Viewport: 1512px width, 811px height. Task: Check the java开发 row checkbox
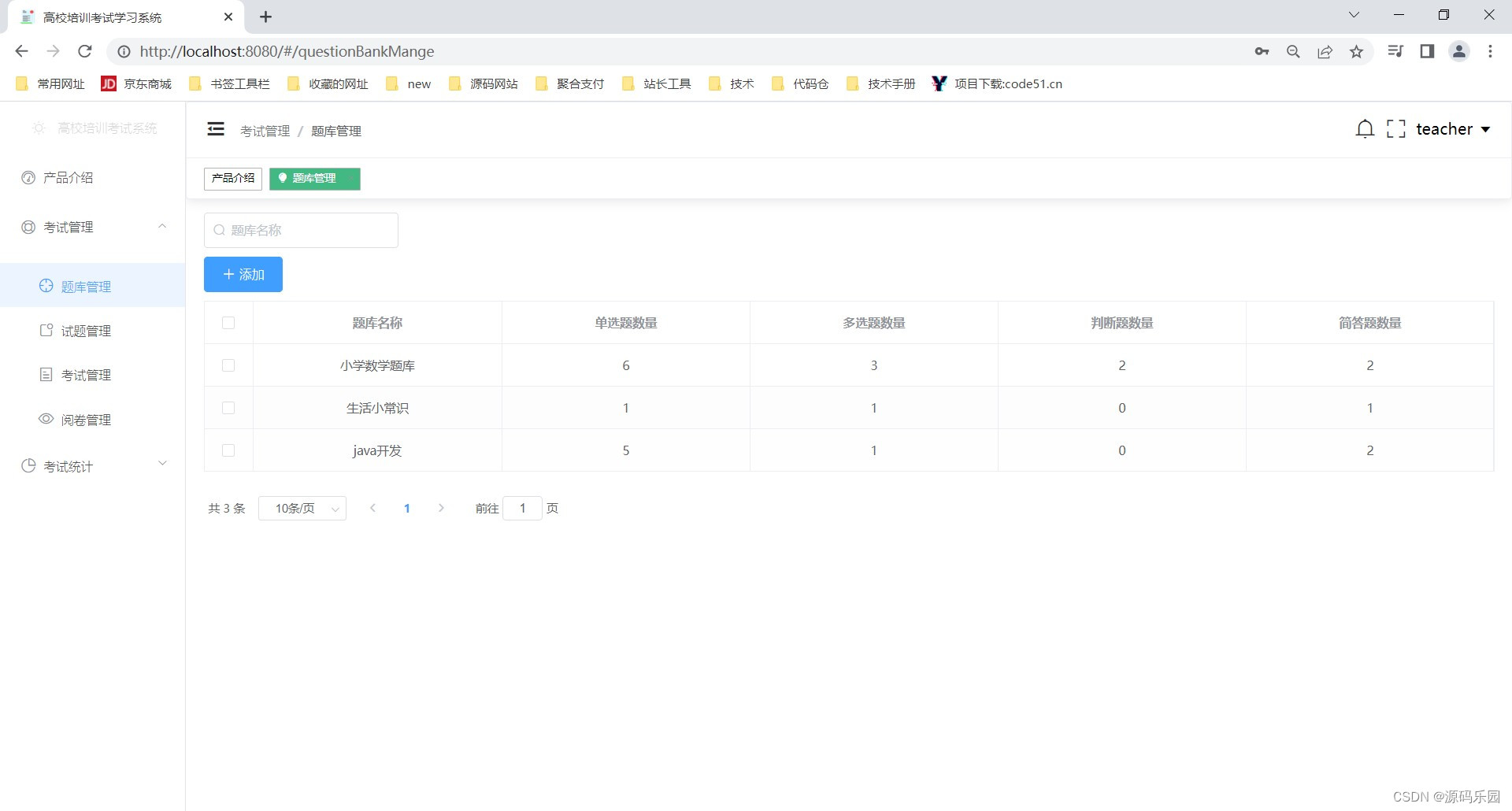(x=228, y=450)
